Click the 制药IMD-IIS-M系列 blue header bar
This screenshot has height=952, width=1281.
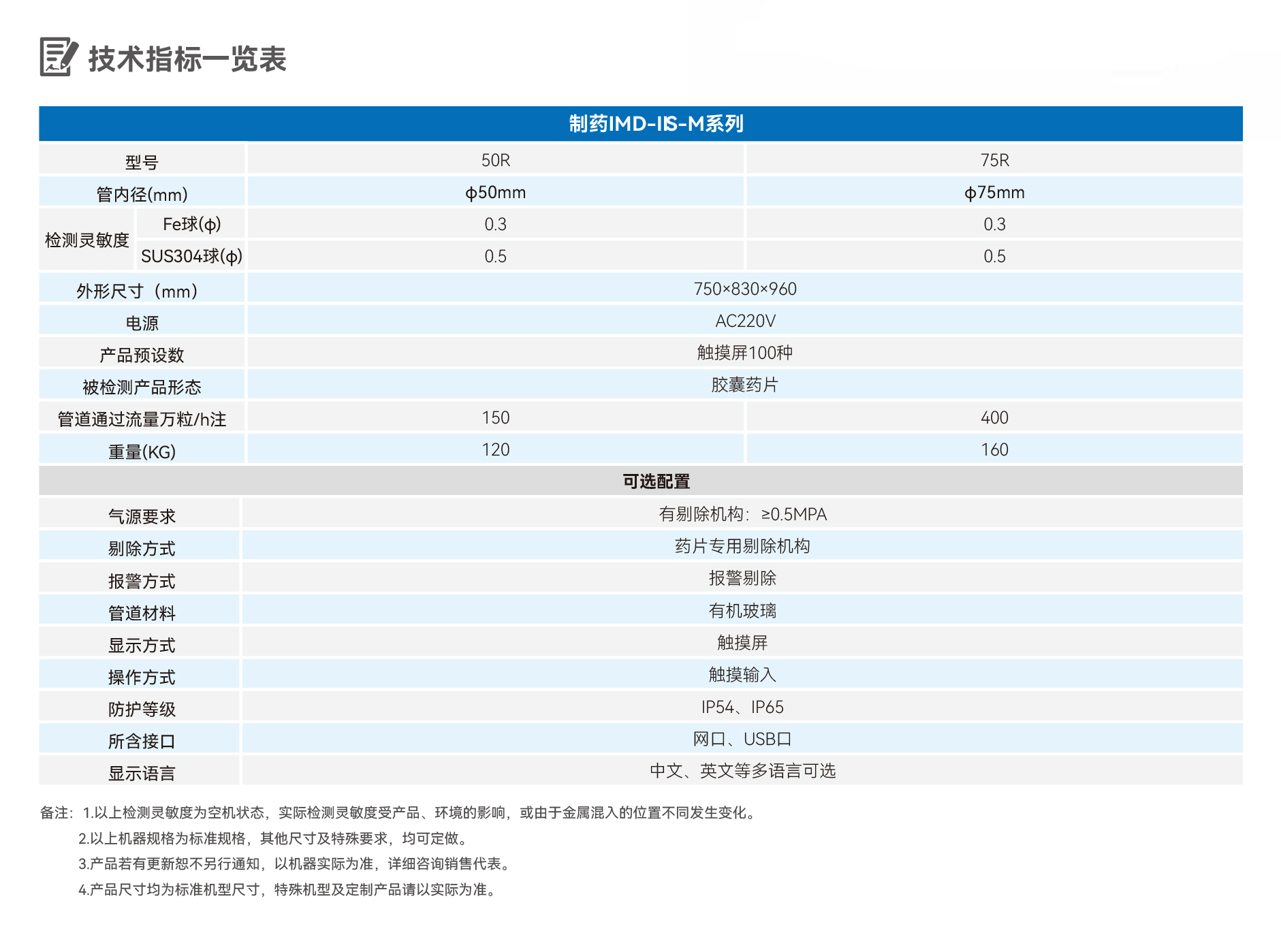click(x=655, y=125)
